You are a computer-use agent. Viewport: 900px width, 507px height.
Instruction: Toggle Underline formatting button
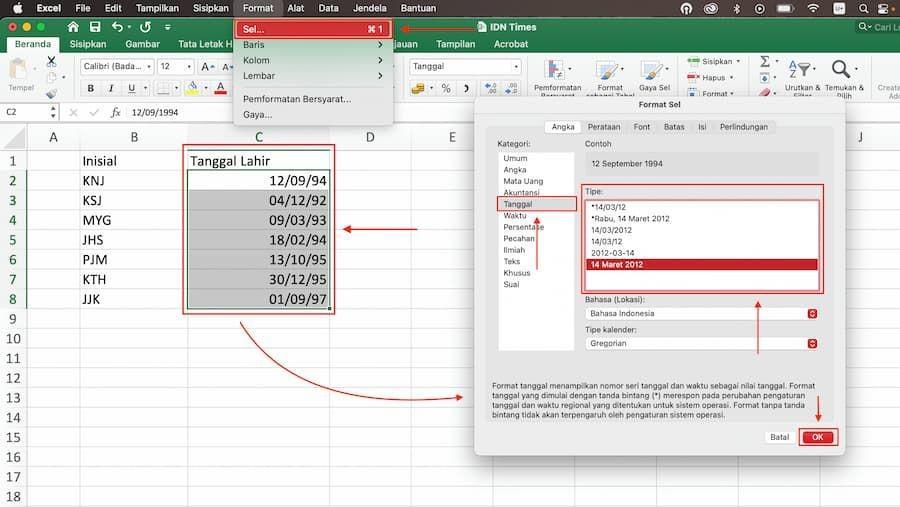click(x=131, y=88)
